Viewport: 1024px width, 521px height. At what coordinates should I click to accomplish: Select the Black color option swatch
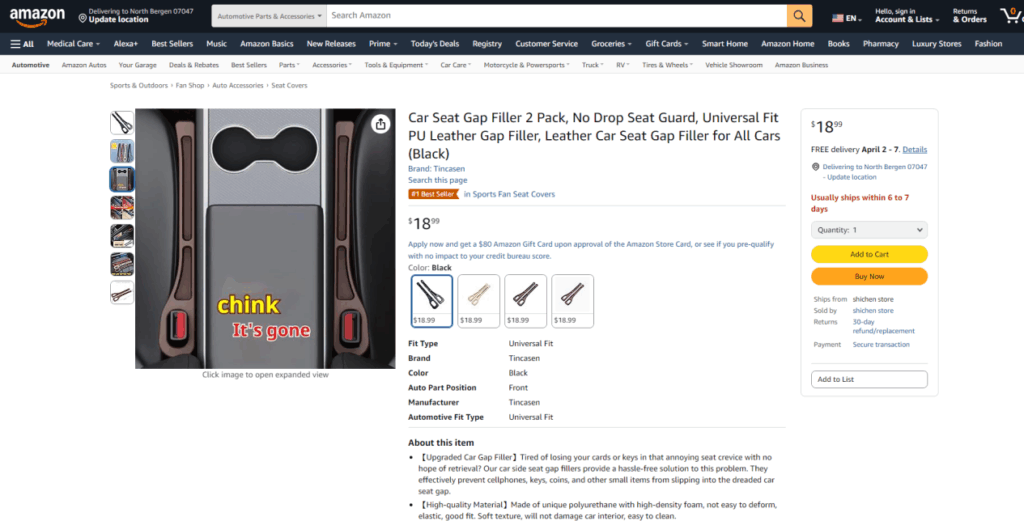pyautogui.click(x=432, y=301)
